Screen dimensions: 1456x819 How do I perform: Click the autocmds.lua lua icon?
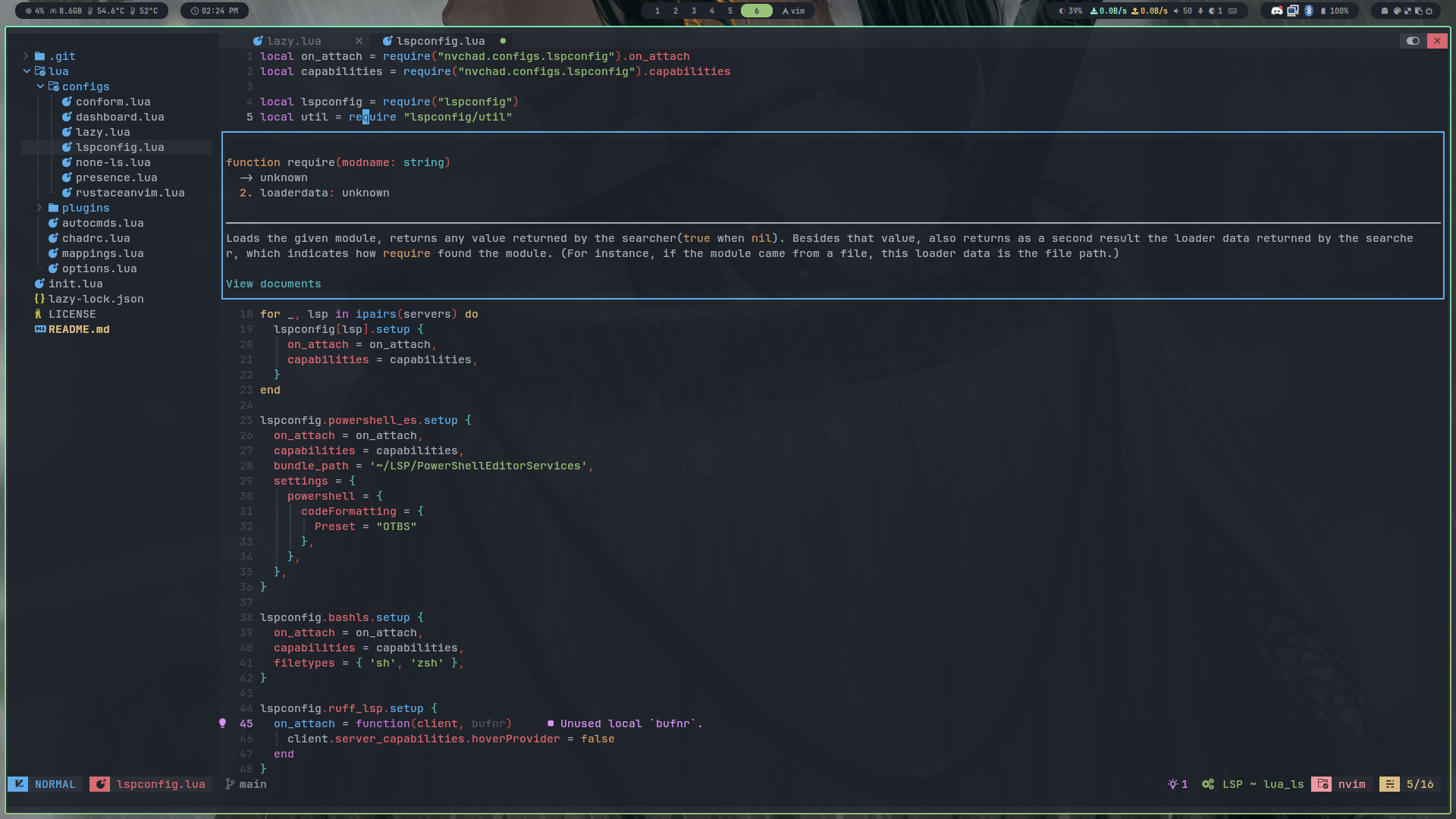click(53, 223)
